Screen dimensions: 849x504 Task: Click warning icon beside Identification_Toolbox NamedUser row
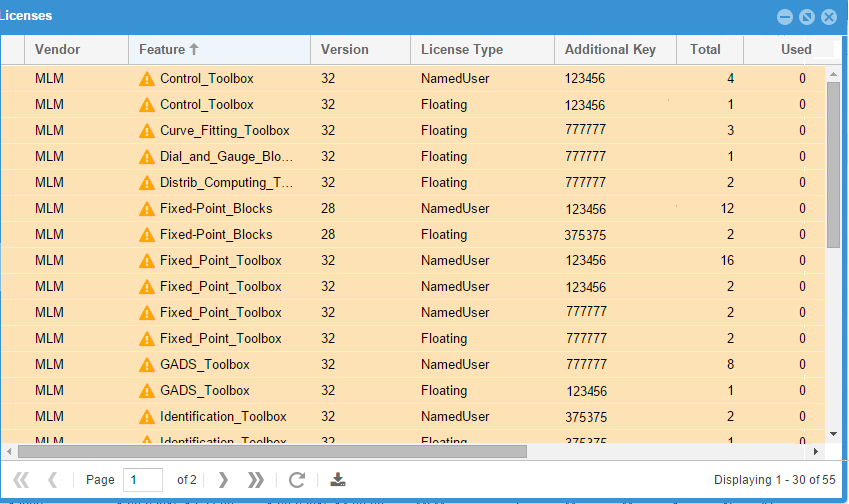click(147, 417)
